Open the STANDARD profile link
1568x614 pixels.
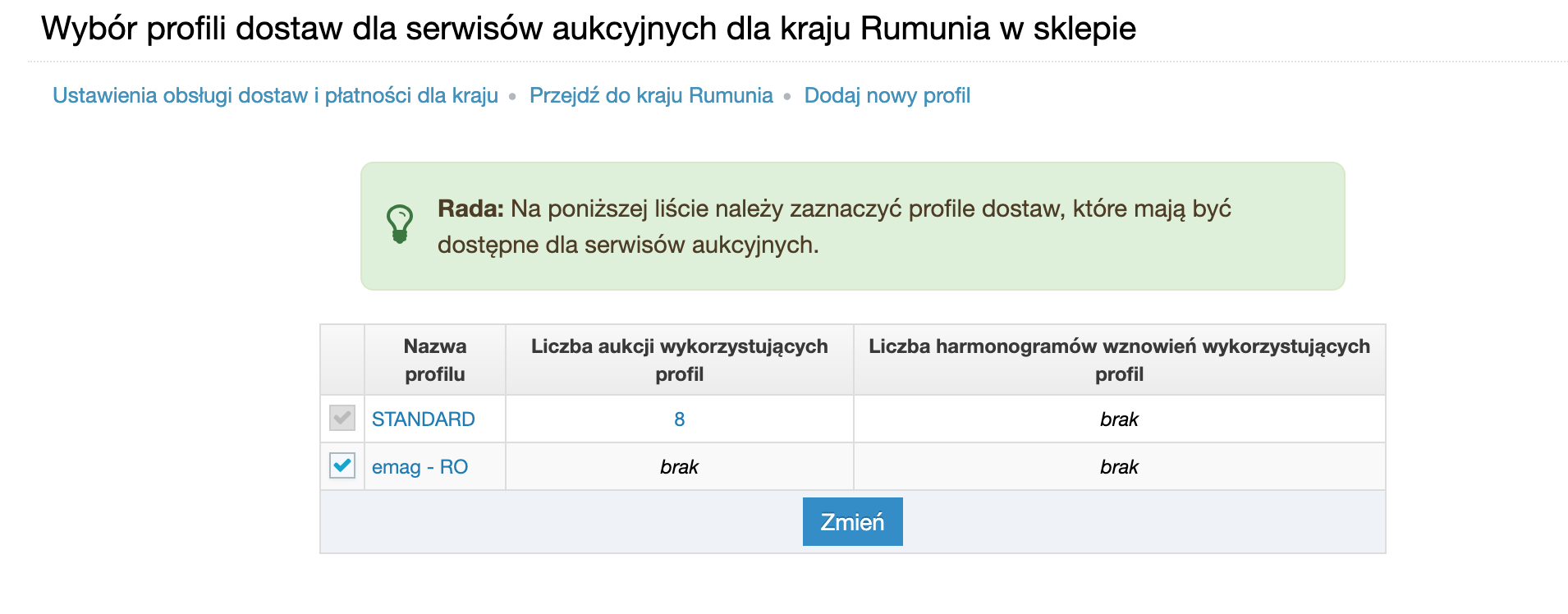pyautogui.click(x=424, y=419)
